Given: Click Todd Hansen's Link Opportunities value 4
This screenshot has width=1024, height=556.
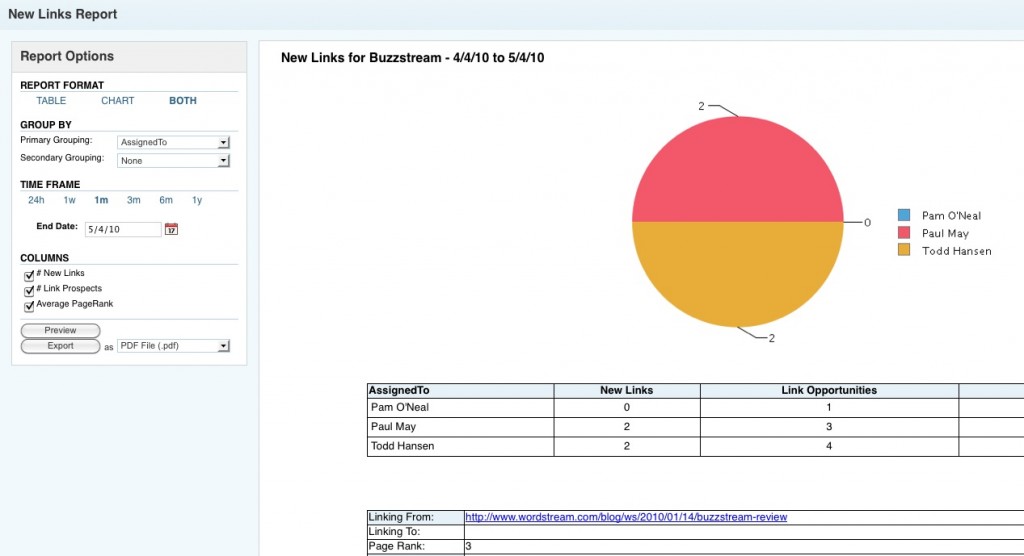Looking at the screenshot, I should point(829,446).
